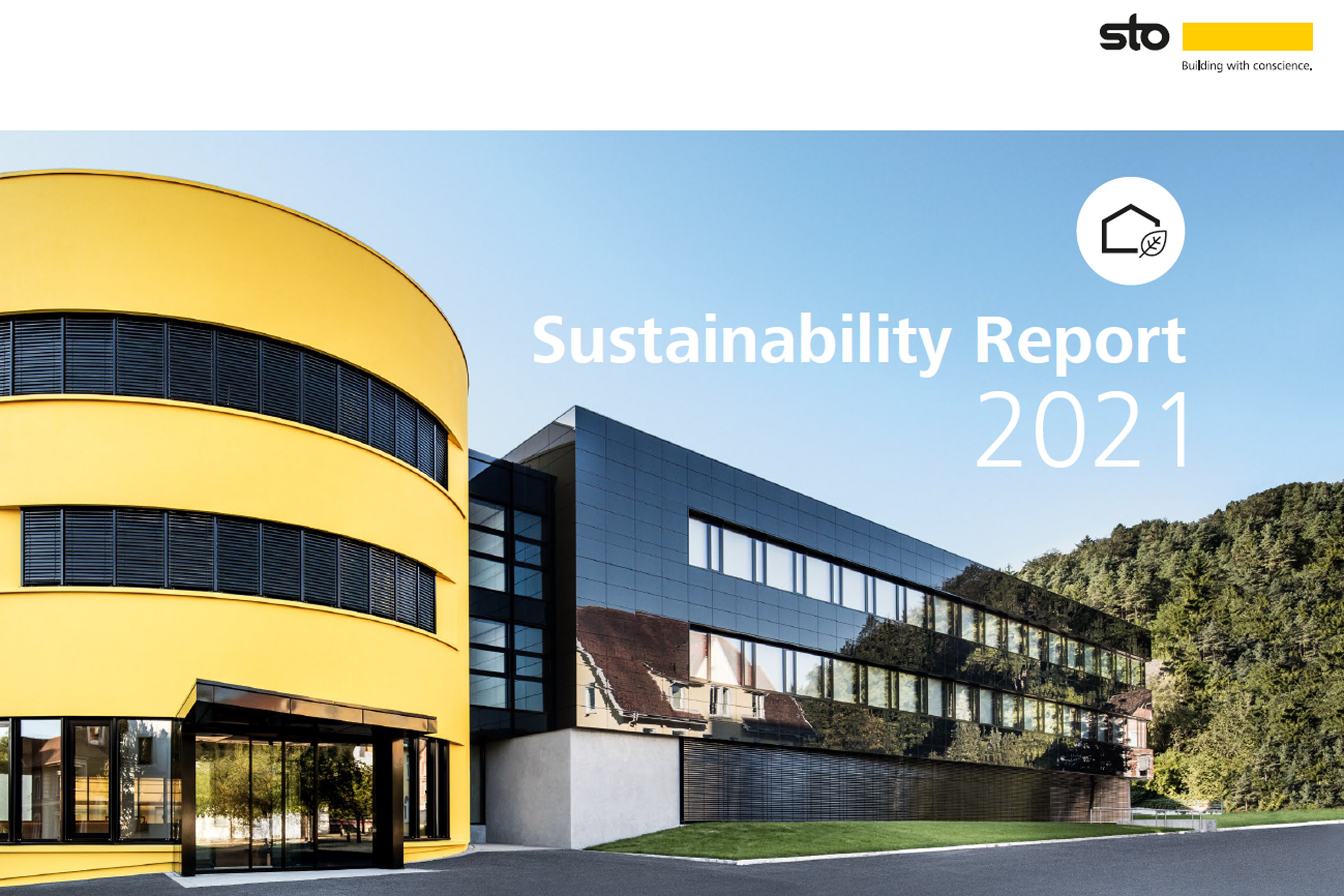Click the large "2021" year text
Screen dimensions: 1344x896
tap(1084, 430)
